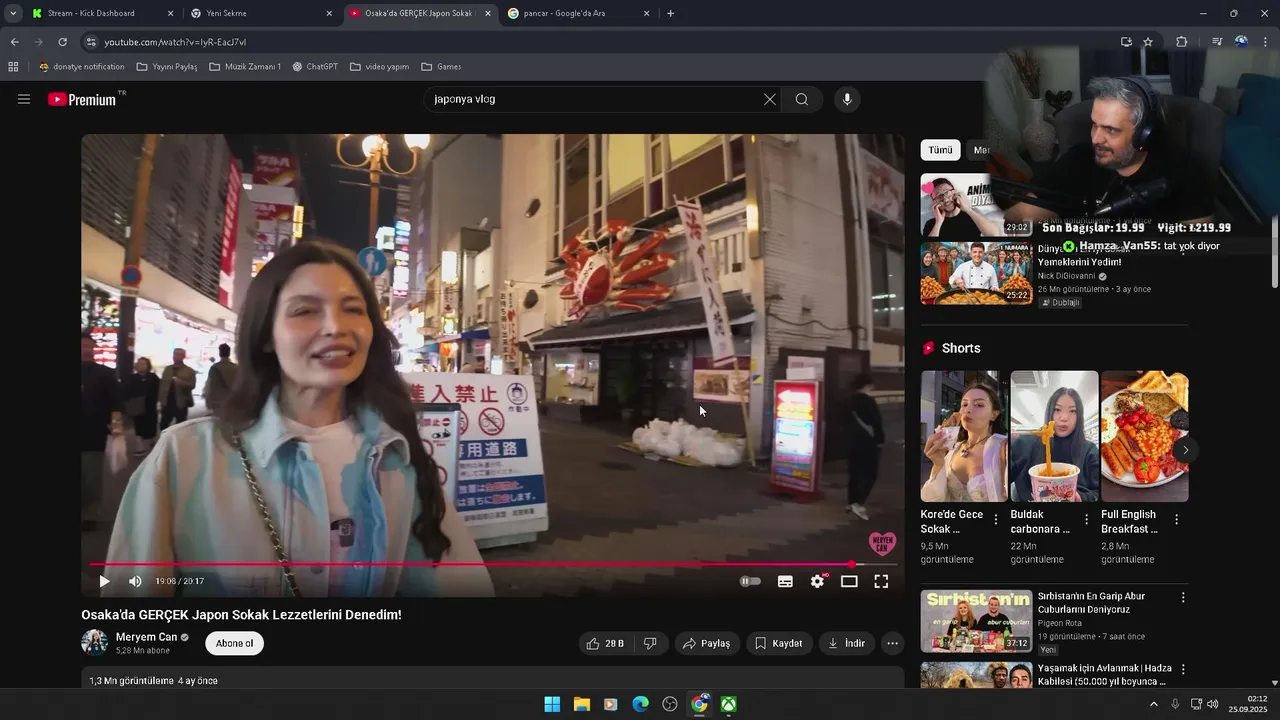The image size is (1280, 720).
Task: Open the apps grid in bookmarks bar
Action: [x=13, y=67]
